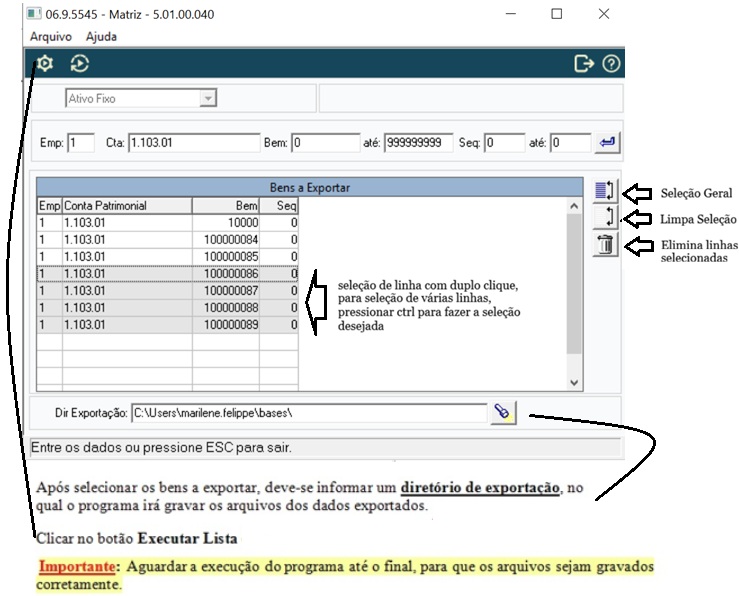Minimize the Matriz window
The image size is (739, 596).
click(511, 14)
